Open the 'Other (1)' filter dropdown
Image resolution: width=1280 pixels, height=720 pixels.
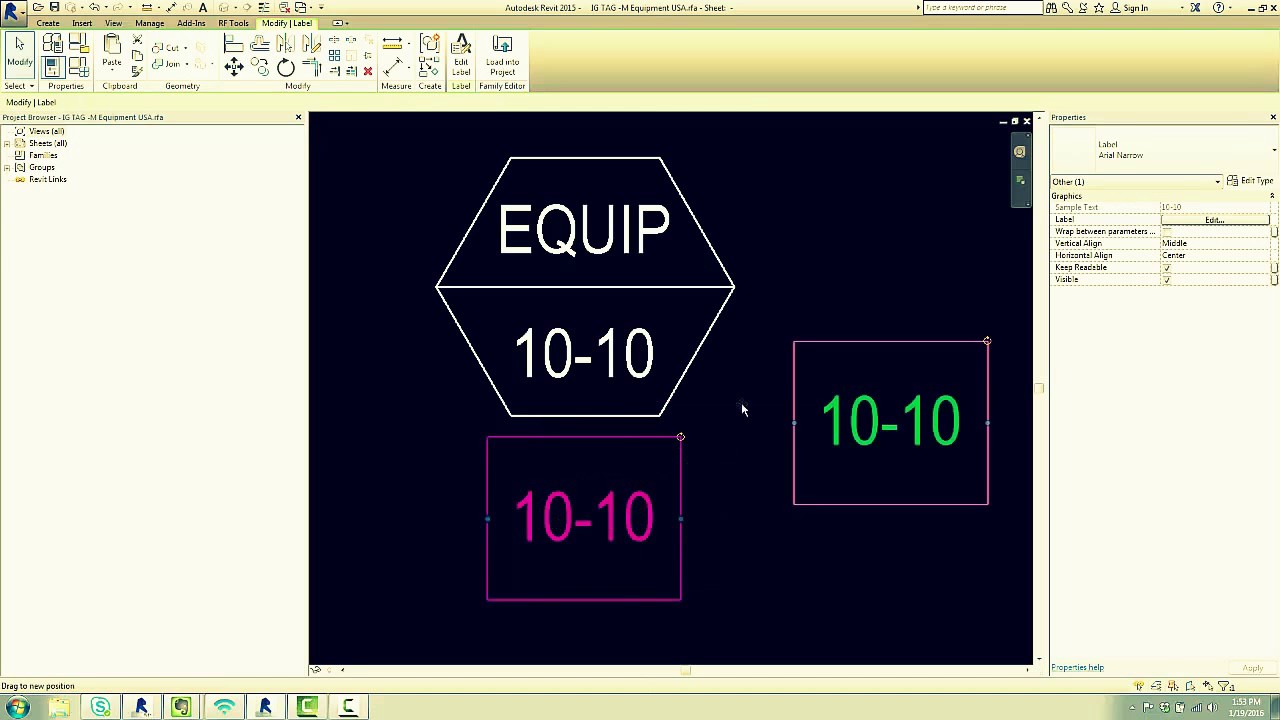coord(1136,182)
